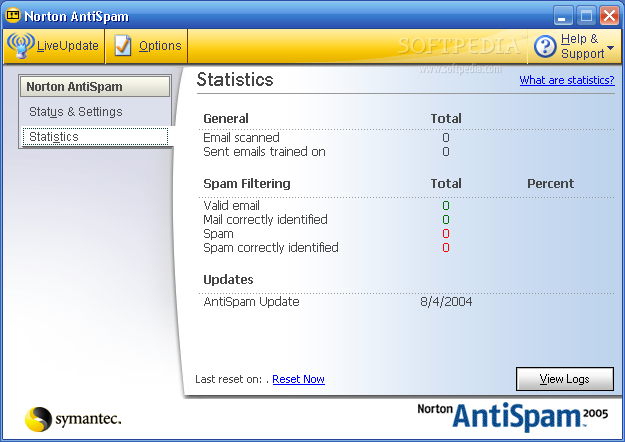Click the Statistics page title
The width and height of the screenshot is (625, 442).
235,79
